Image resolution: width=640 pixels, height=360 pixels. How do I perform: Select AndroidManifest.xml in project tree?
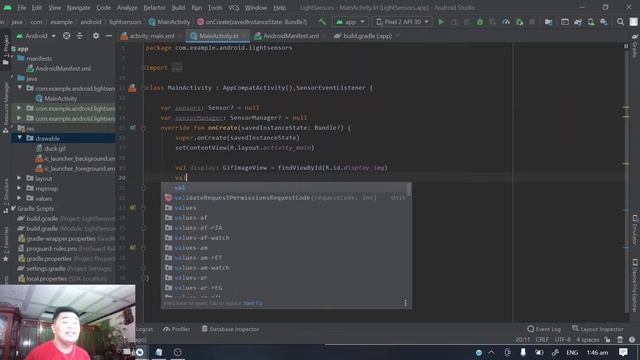[x=59, y=69]
